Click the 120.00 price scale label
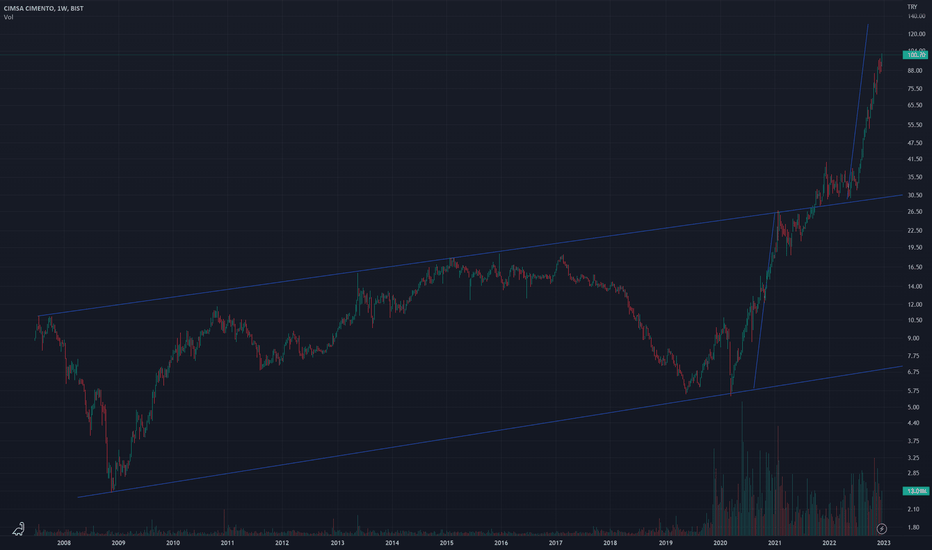The image size is (932, 550). click(x=916, y=34)
